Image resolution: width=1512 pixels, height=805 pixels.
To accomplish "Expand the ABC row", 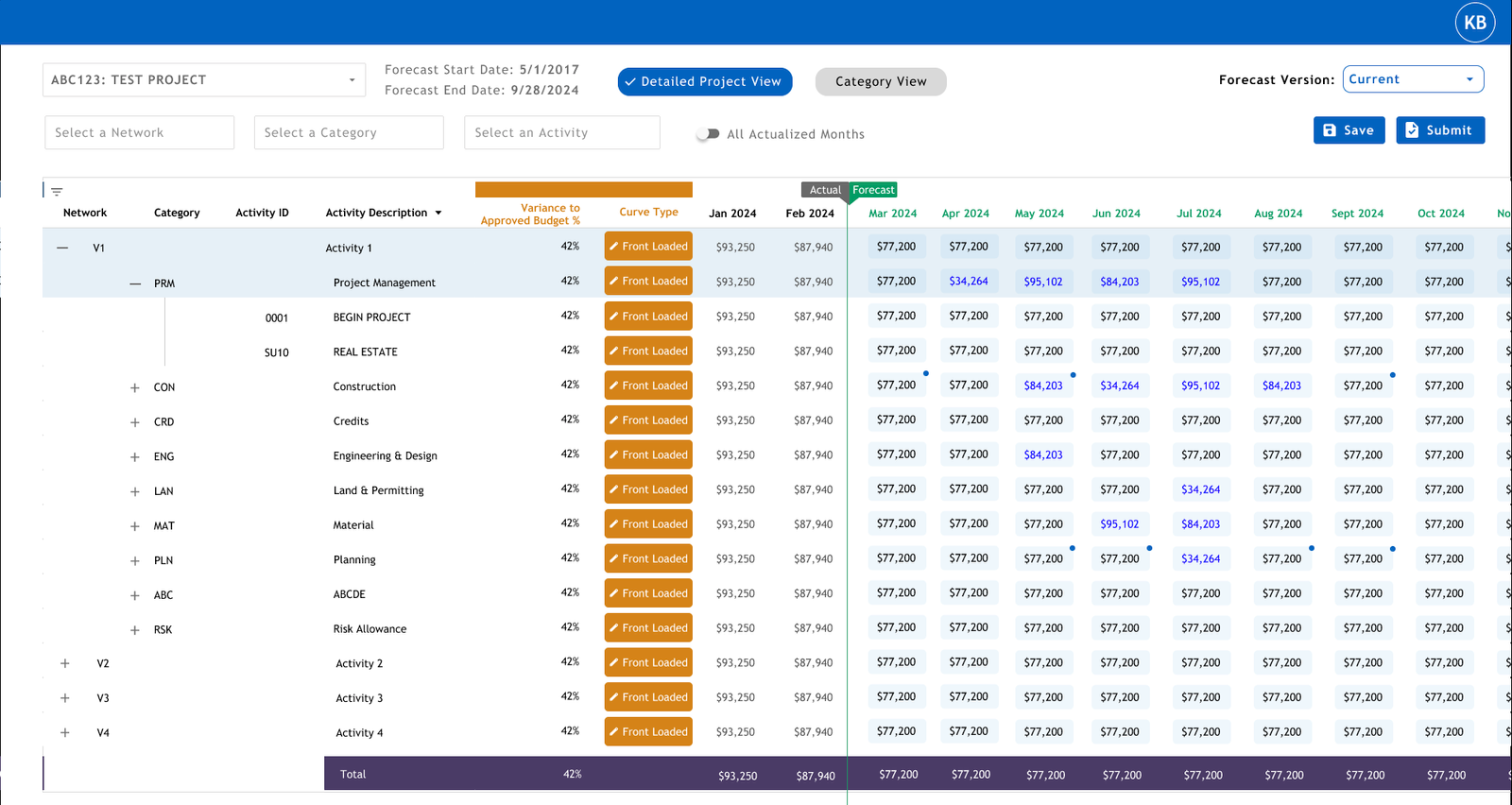I will 134,596.
